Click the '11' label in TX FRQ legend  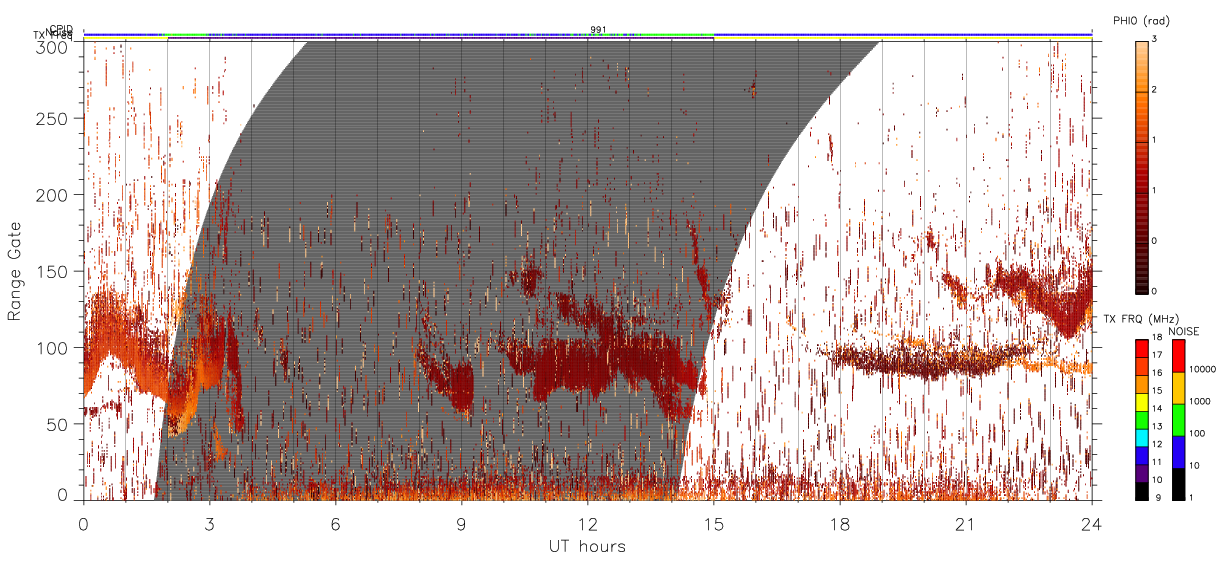point(1157,462)
